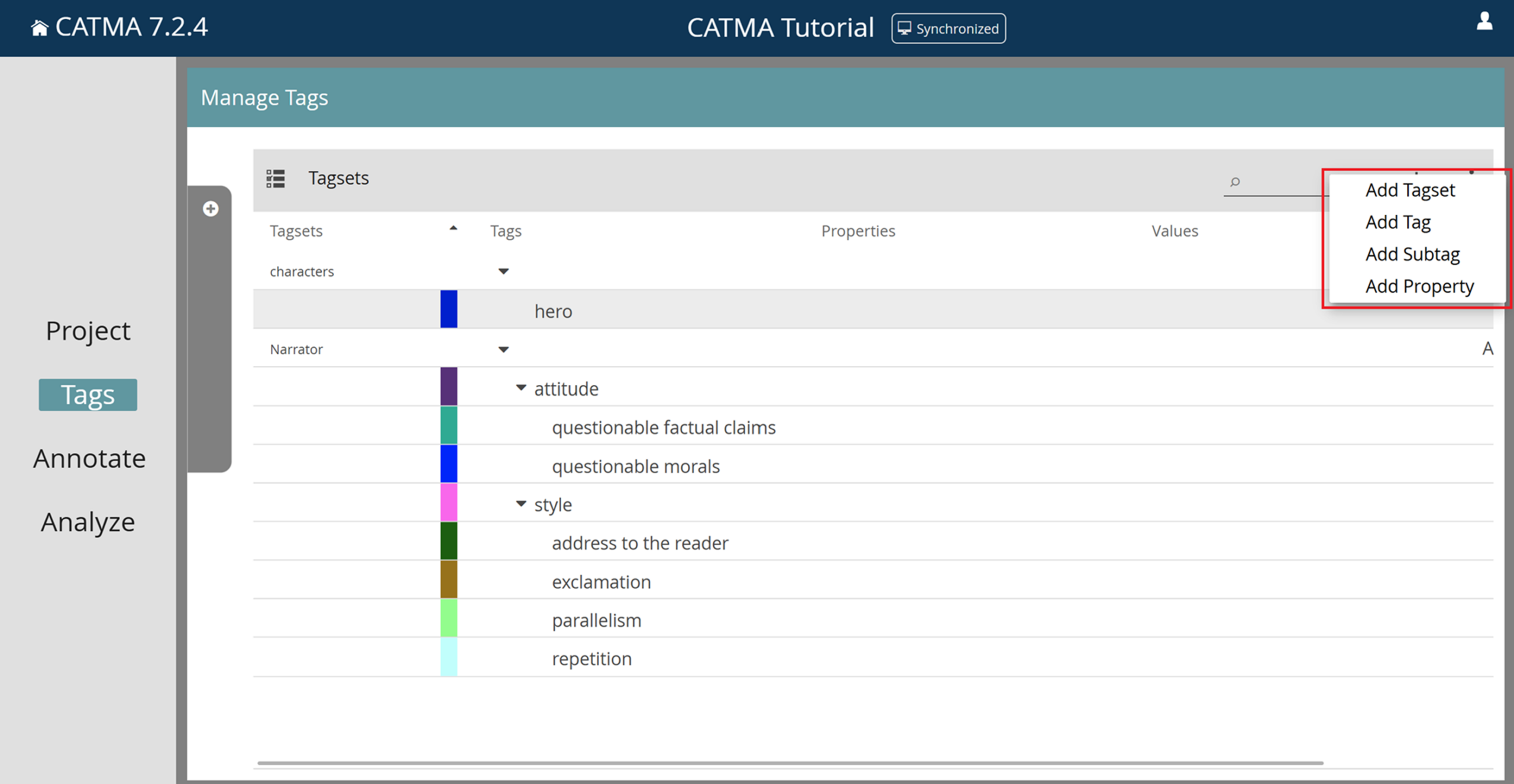Switch to the Project section
The image size is (1514, 784).
(88, 331)
